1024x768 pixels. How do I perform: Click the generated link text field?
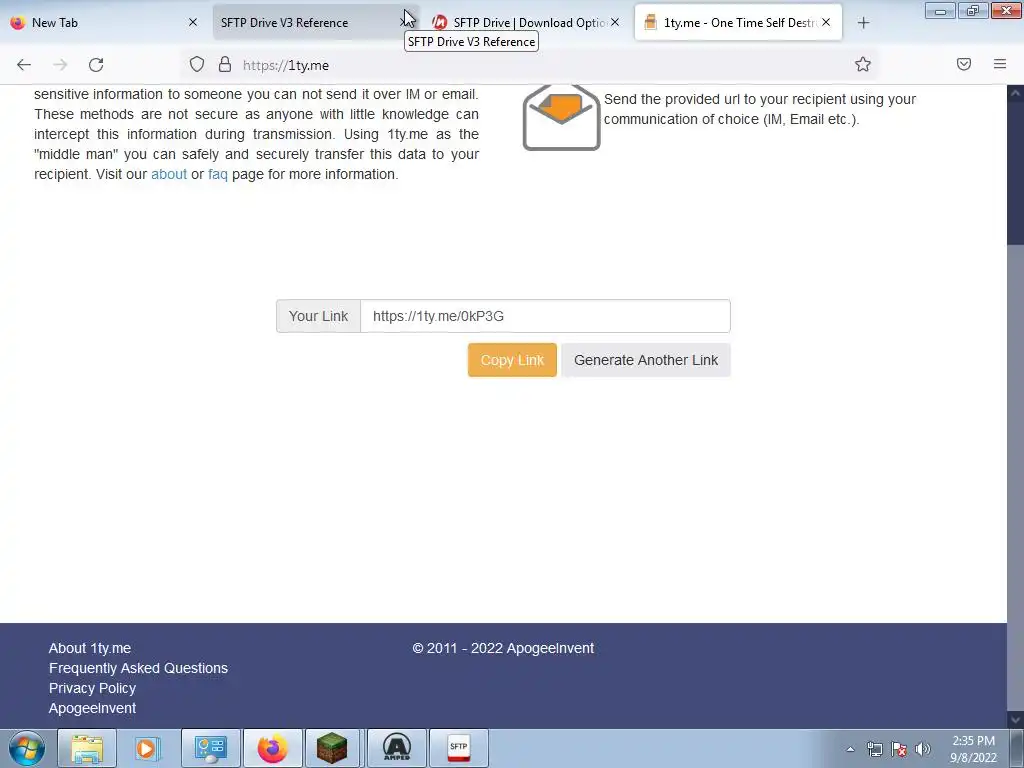545,316
